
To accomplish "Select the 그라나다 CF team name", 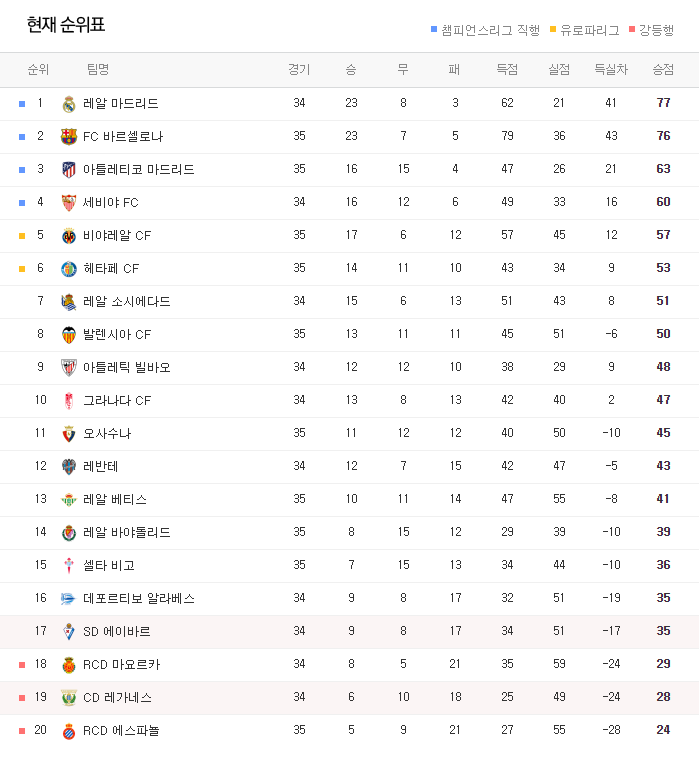I will click(117, 401).
